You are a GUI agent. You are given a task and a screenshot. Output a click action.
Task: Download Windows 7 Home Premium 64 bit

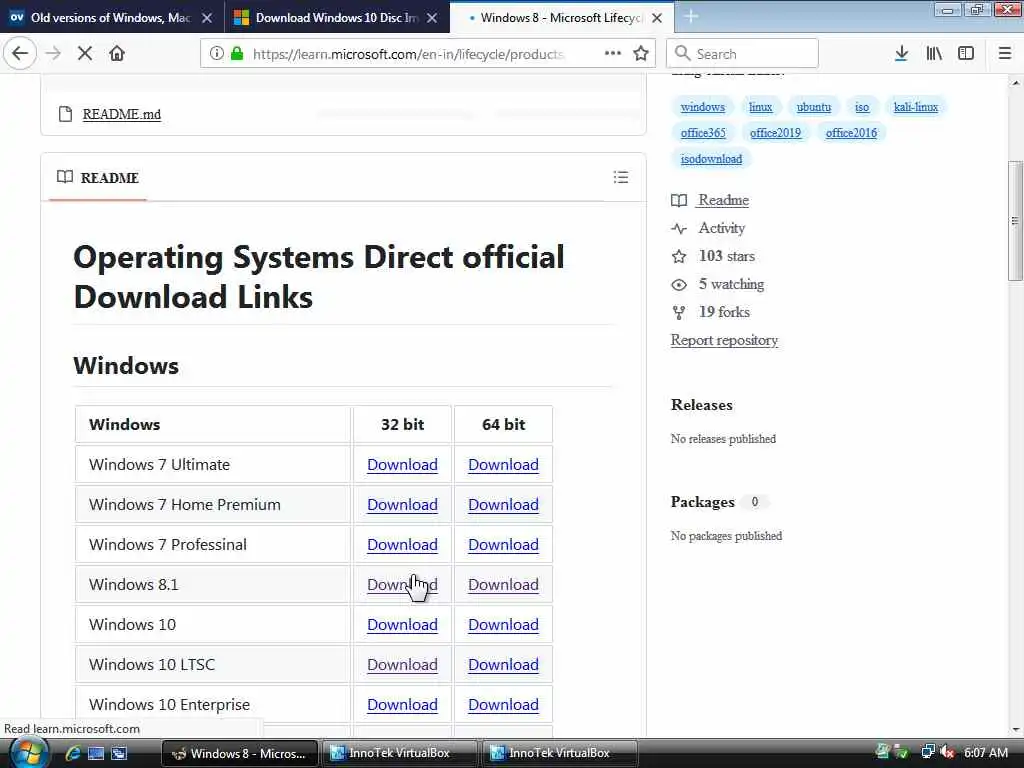504,505
